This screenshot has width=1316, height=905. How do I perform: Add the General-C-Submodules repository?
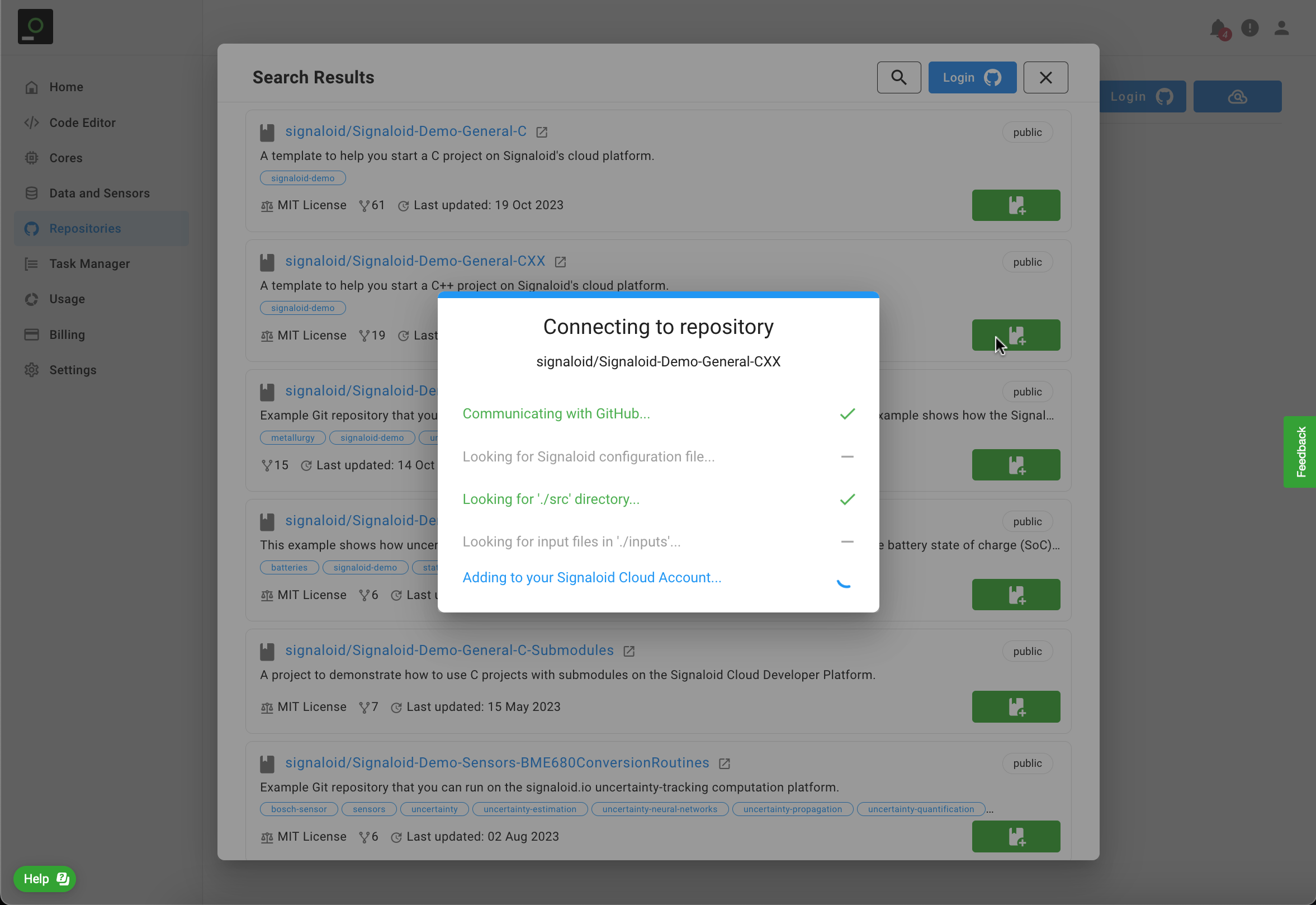pyautogui.click(x=1016, y=706)
